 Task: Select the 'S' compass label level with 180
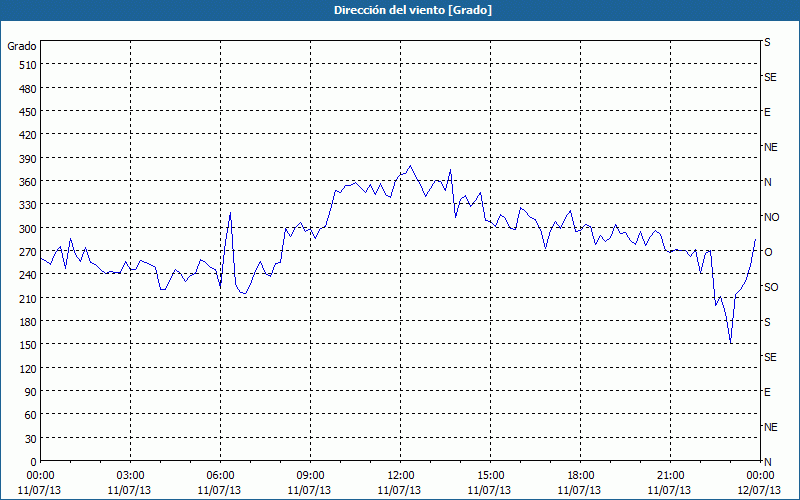767,322
